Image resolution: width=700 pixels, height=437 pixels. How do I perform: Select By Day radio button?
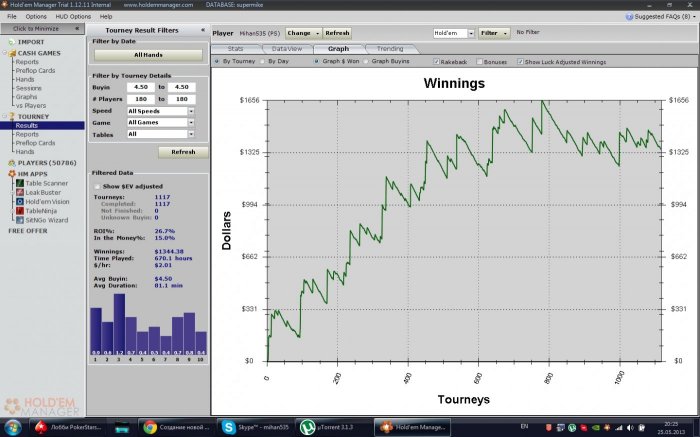point(262,61)
